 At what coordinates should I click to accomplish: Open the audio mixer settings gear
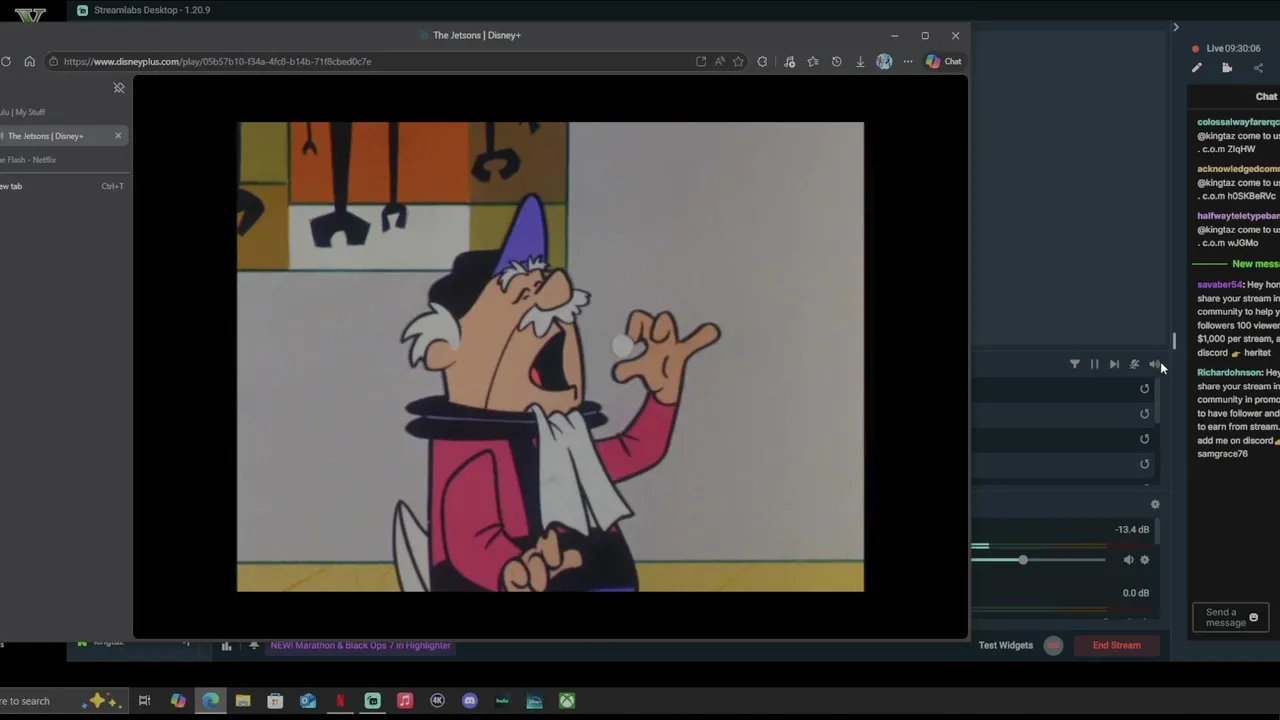click(x=1155, y=504)
